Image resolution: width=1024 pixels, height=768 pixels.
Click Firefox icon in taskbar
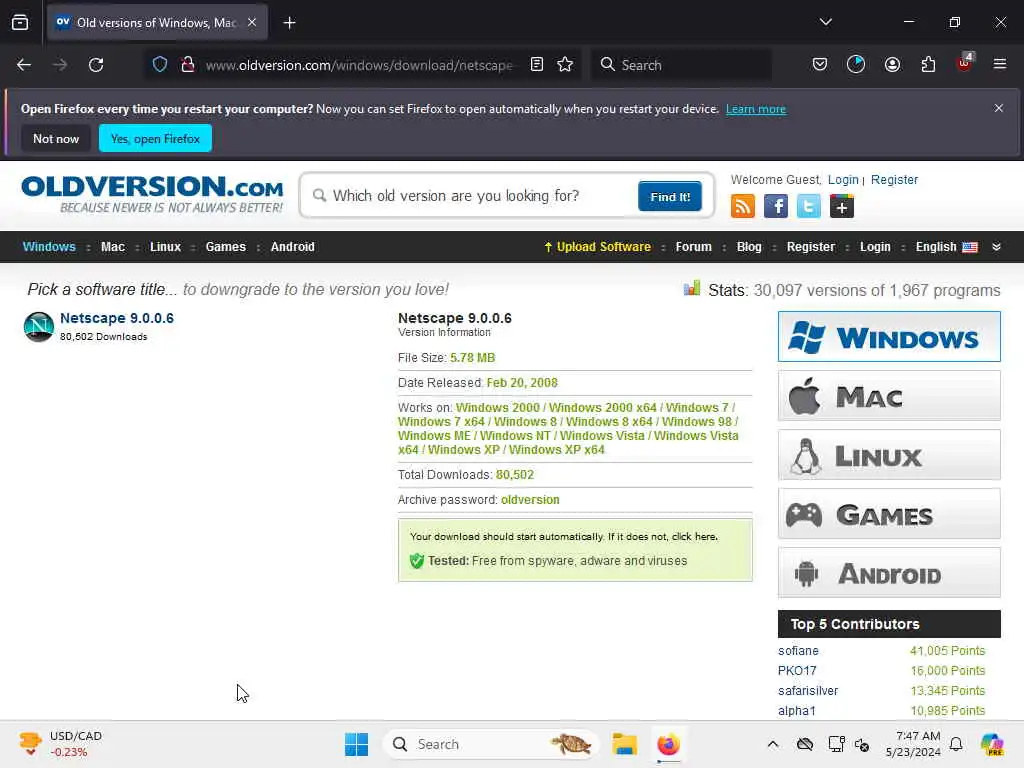point(668,744)
